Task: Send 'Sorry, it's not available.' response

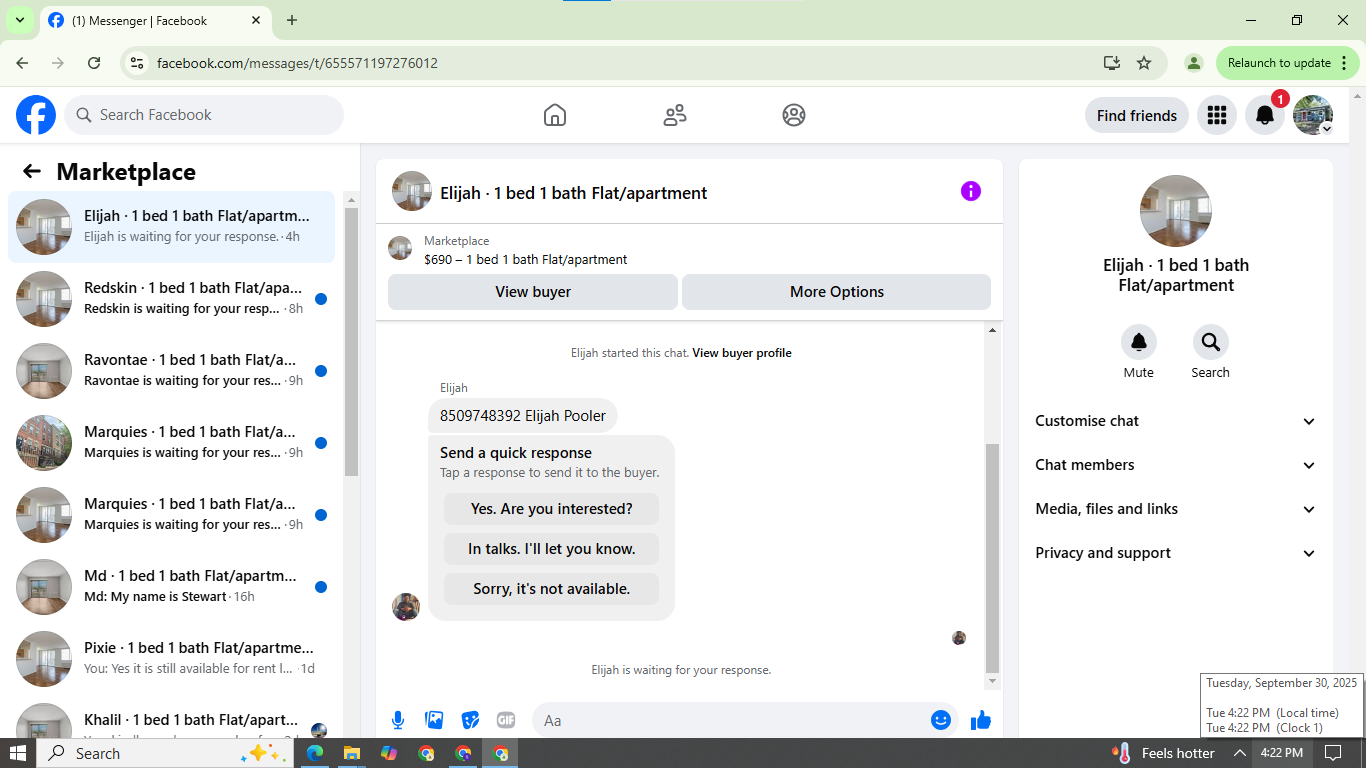Action: pos(552,589)
